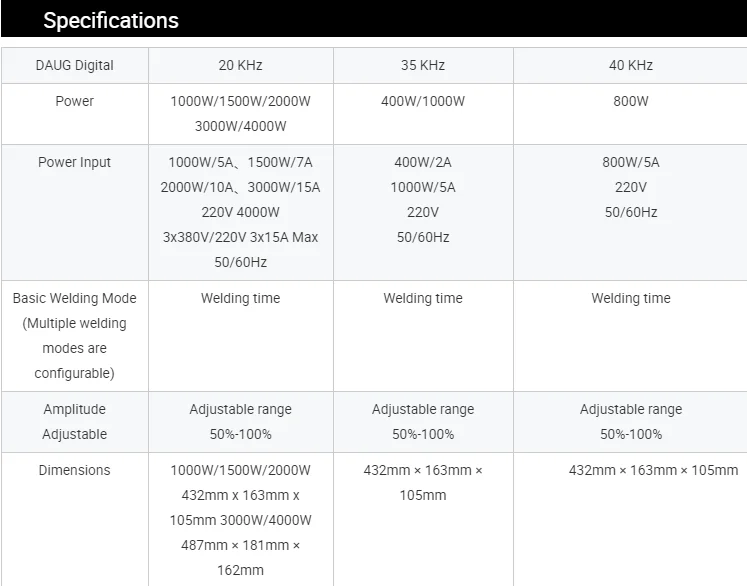Image resolution: width=747 pixels, height=586 pixels.
Task: Select the Amplitude Adjustable row label
Action: [x=75, y=421]
